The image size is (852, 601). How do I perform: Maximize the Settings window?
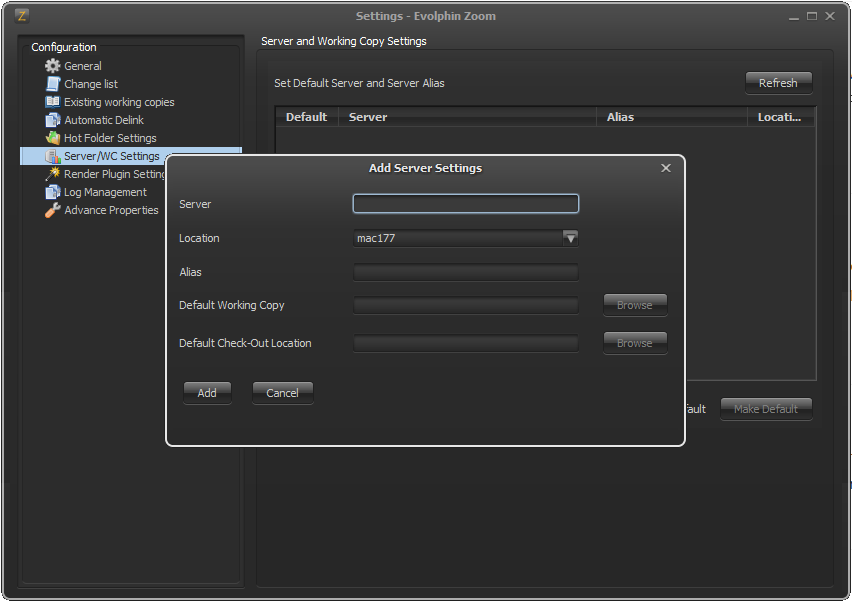(812, 16)
